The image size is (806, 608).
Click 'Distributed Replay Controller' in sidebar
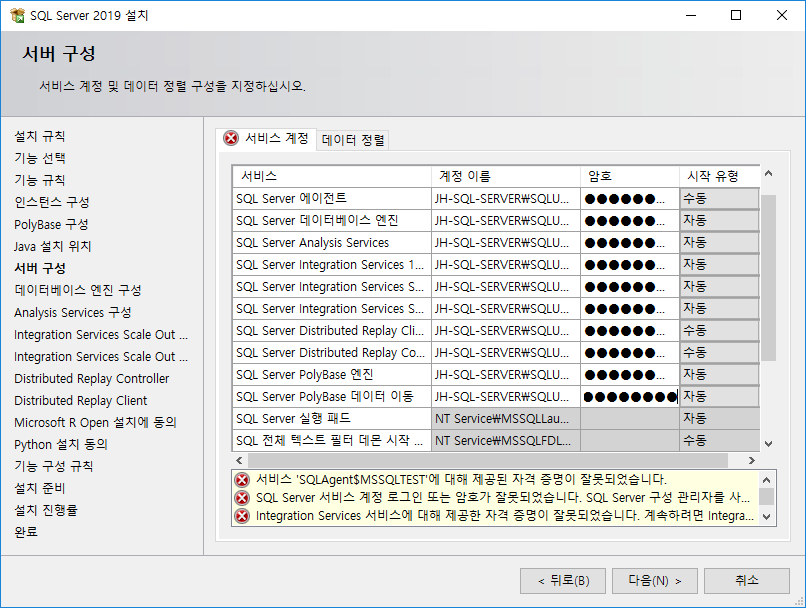point(91,379)
